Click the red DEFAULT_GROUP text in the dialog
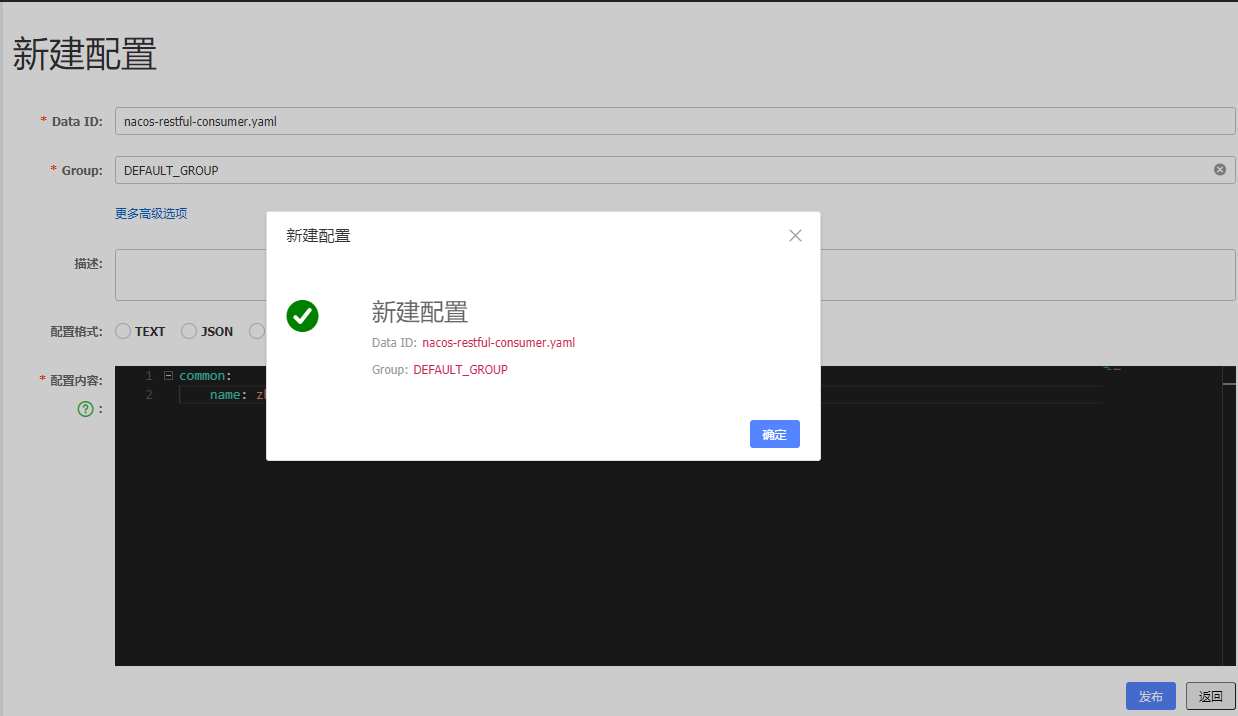The height and width of the screenshot is (716, 1238). point(461,368)
